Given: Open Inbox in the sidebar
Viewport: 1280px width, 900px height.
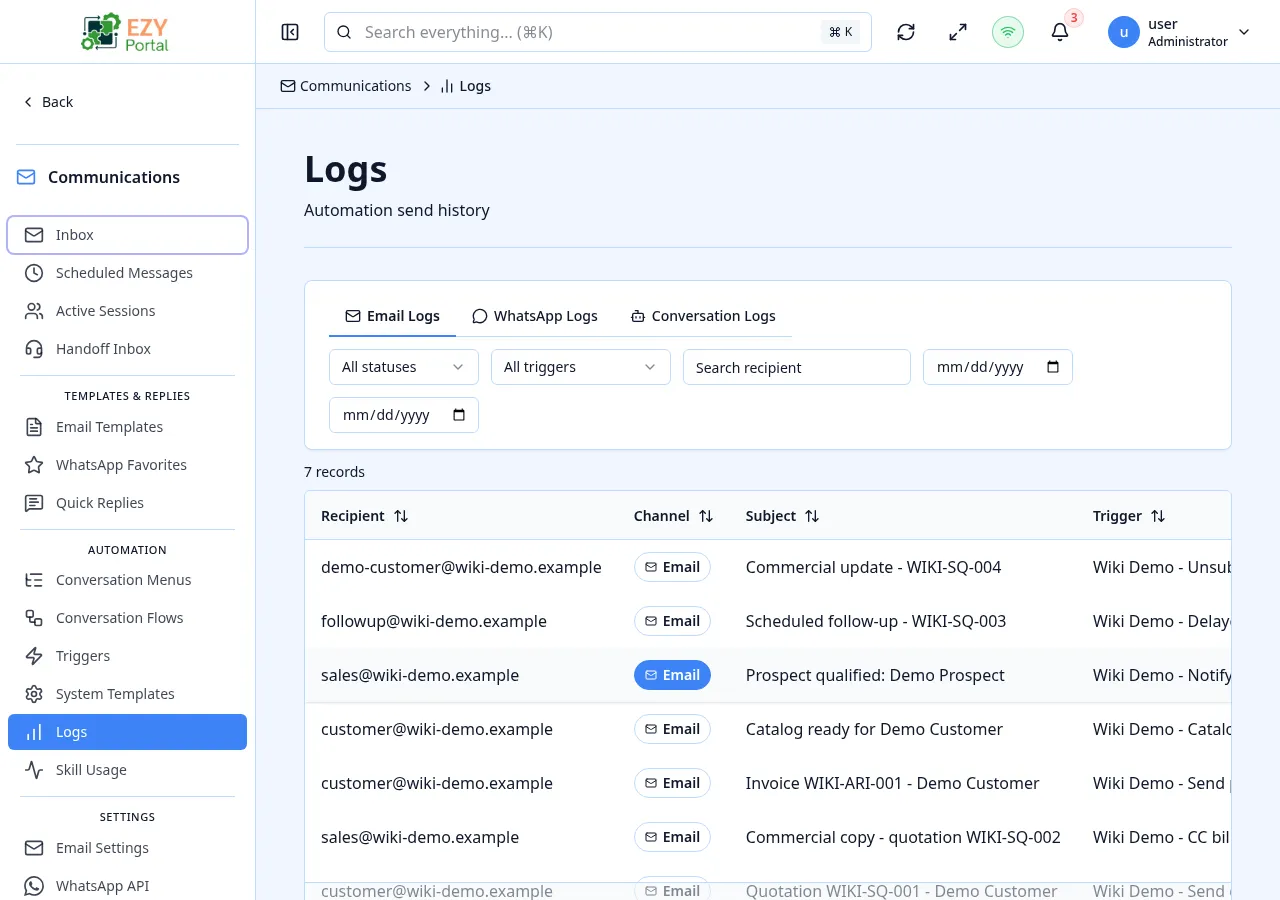Looking at the screenshot, I should [x=127, y=235].
